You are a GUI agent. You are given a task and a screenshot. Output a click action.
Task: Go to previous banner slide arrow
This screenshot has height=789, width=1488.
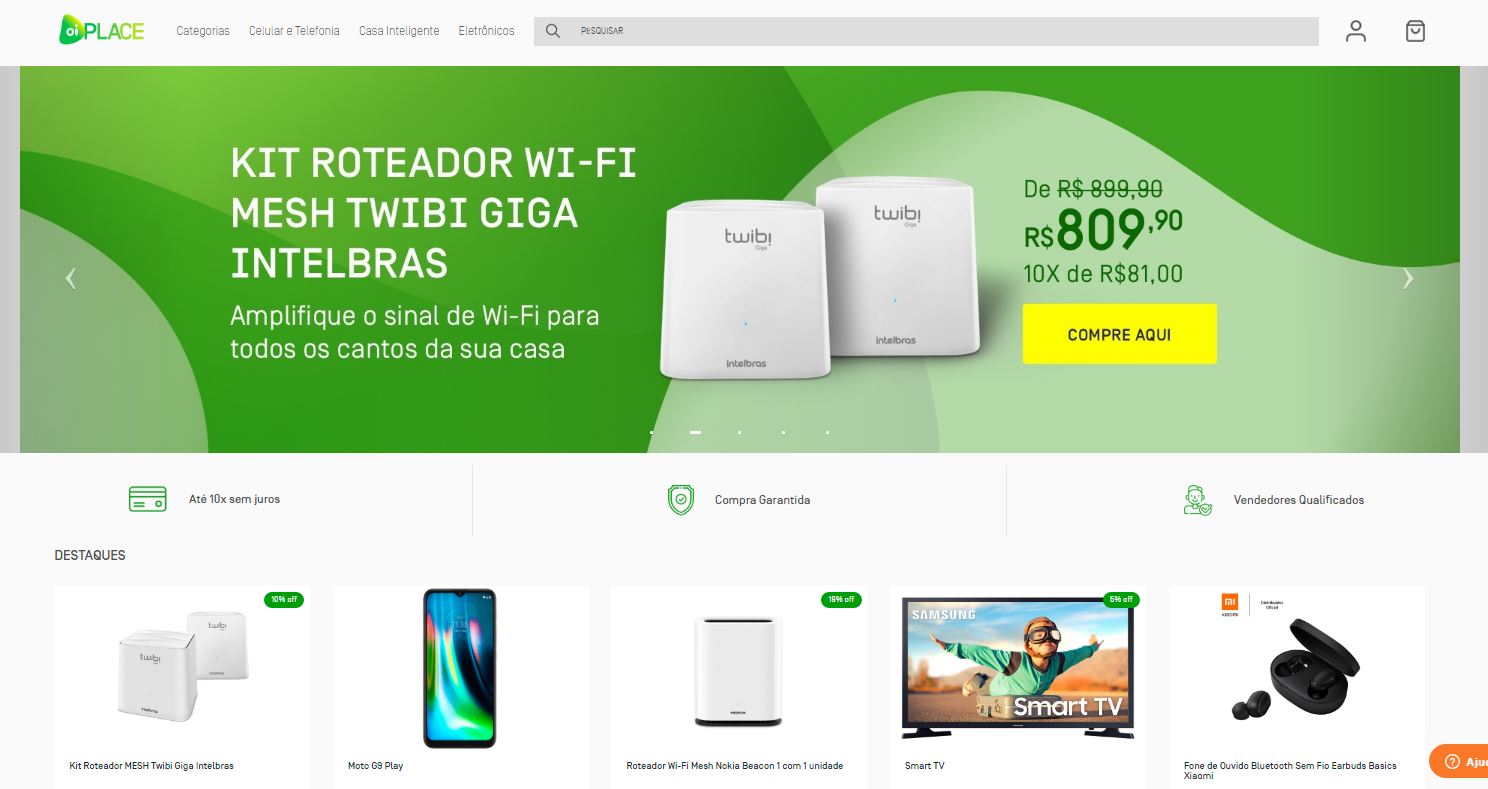click(70, 279)
